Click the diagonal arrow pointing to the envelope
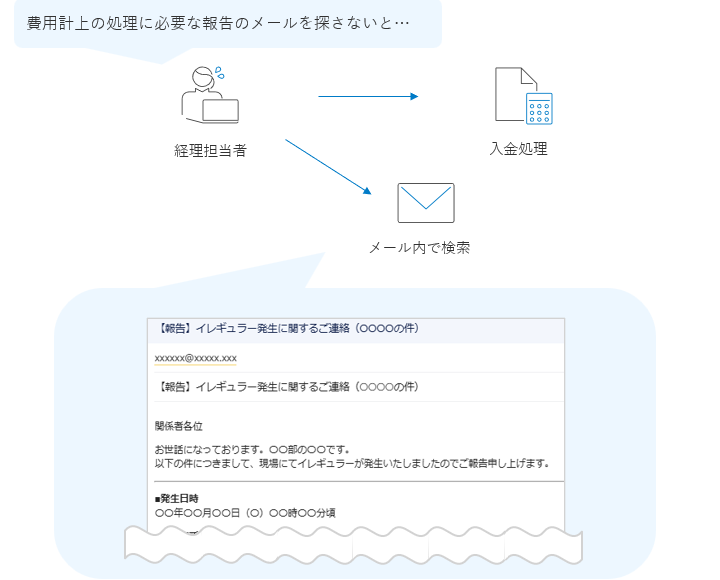This screenshot has width=720, height=580. click(328, 167)
